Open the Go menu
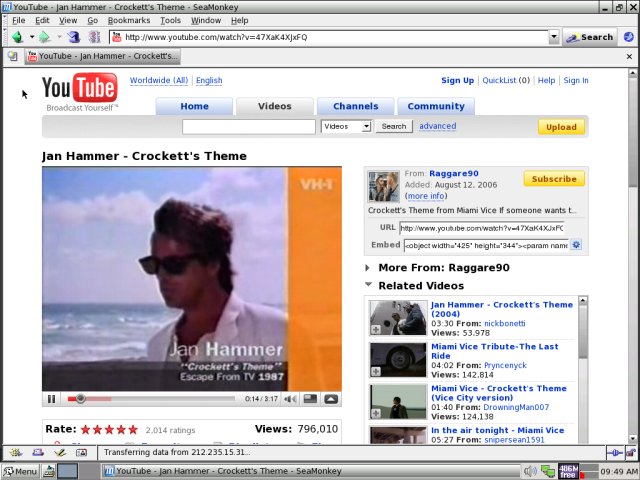Image resolution: width=640 pixels, height=480 pixels. coord(93,20)
